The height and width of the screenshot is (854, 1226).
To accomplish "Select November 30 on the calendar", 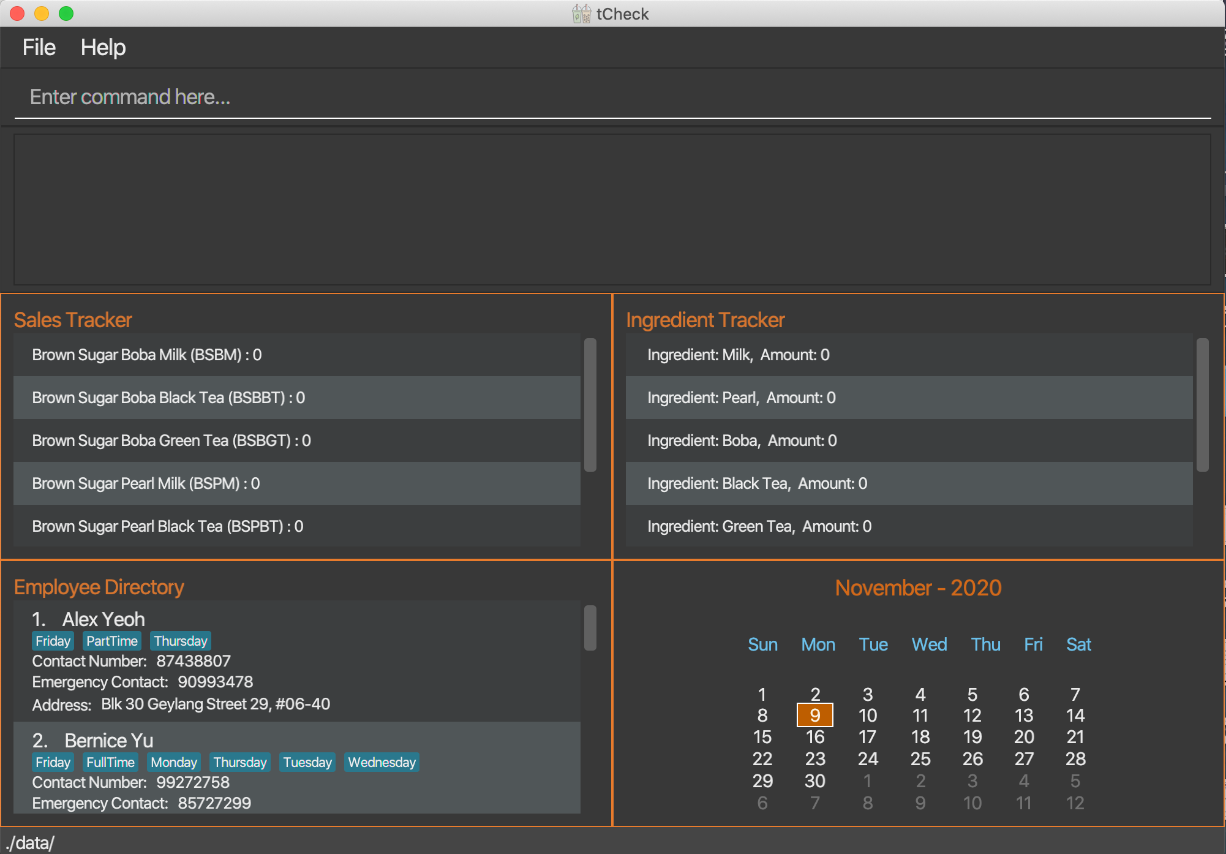I will (x=815, y=781).
